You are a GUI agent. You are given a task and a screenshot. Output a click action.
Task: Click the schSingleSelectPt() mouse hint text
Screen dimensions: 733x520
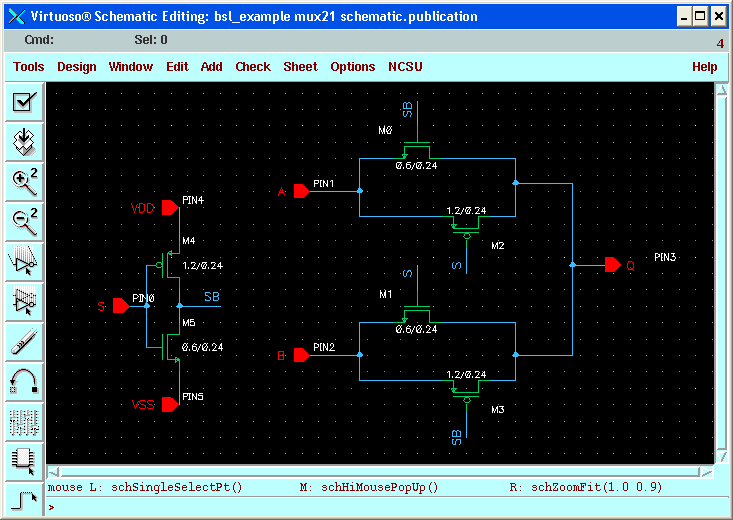[x=177, y=487]
